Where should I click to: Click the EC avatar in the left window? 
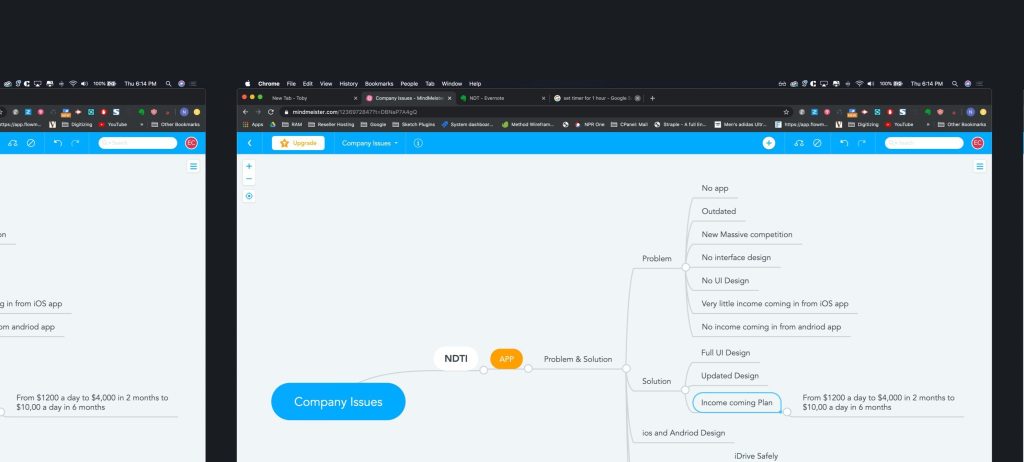191,143
